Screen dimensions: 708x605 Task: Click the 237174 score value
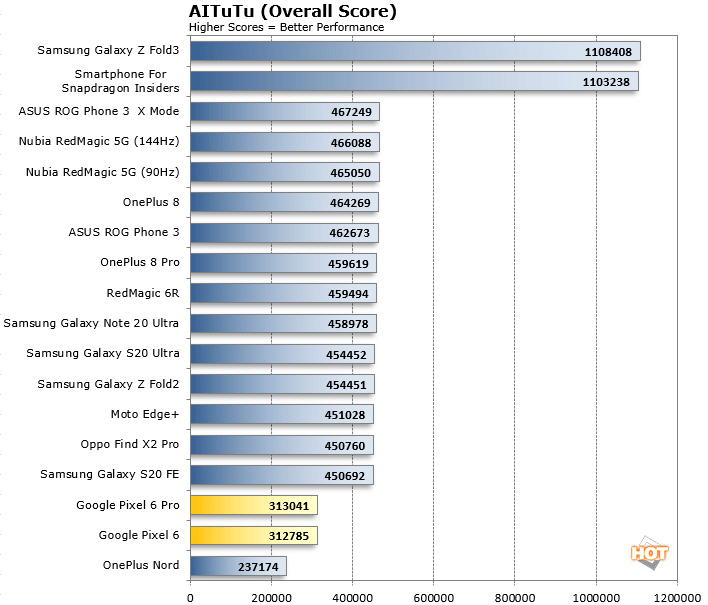pyautogui.click(x=258, y=567)
